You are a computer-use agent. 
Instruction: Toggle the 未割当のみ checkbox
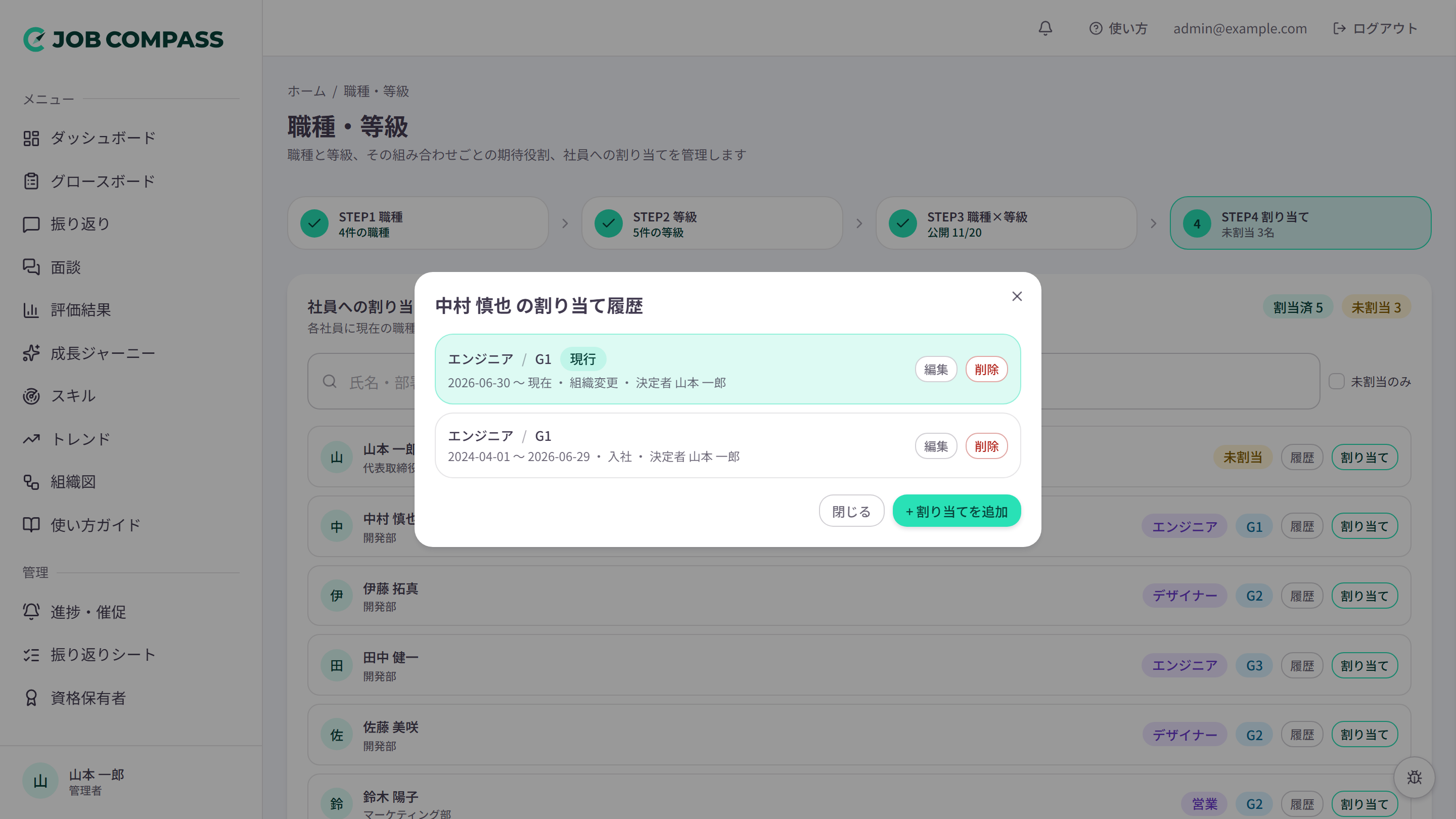coord(1336,382)
